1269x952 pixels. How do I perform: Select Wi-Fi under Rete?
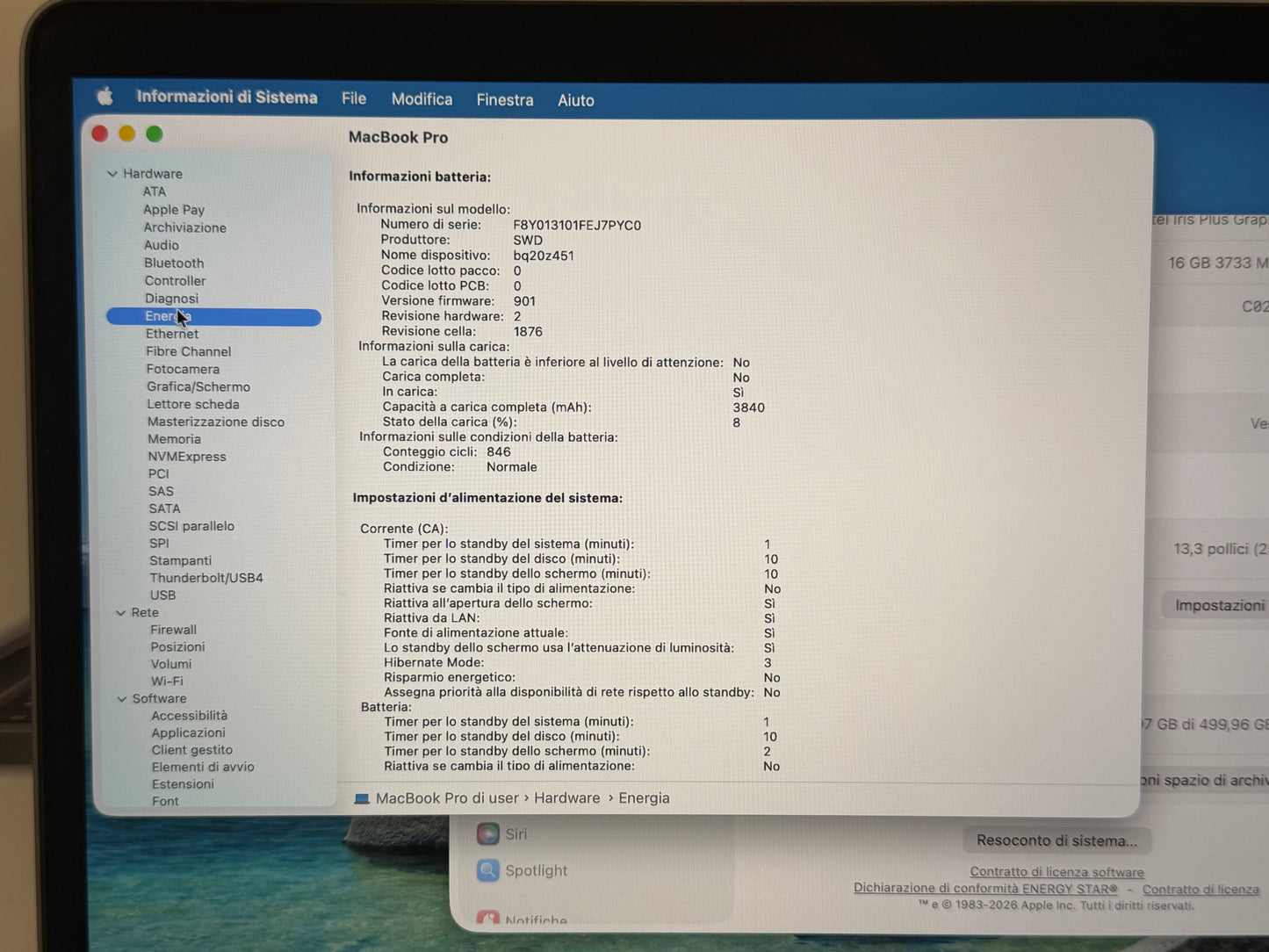coord(167,682)
